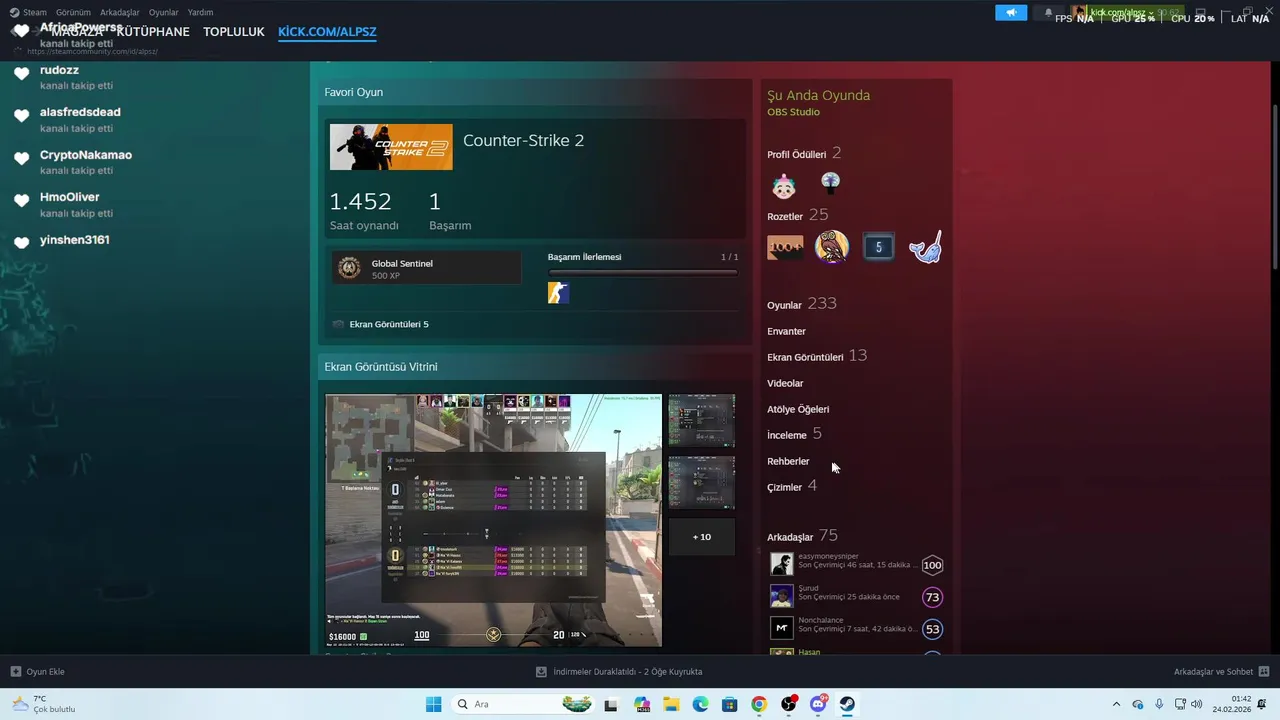This screenshot has height=720, width=1280.
Task: Open the Global Sentinel badge icon
Action: click(349, 268)
